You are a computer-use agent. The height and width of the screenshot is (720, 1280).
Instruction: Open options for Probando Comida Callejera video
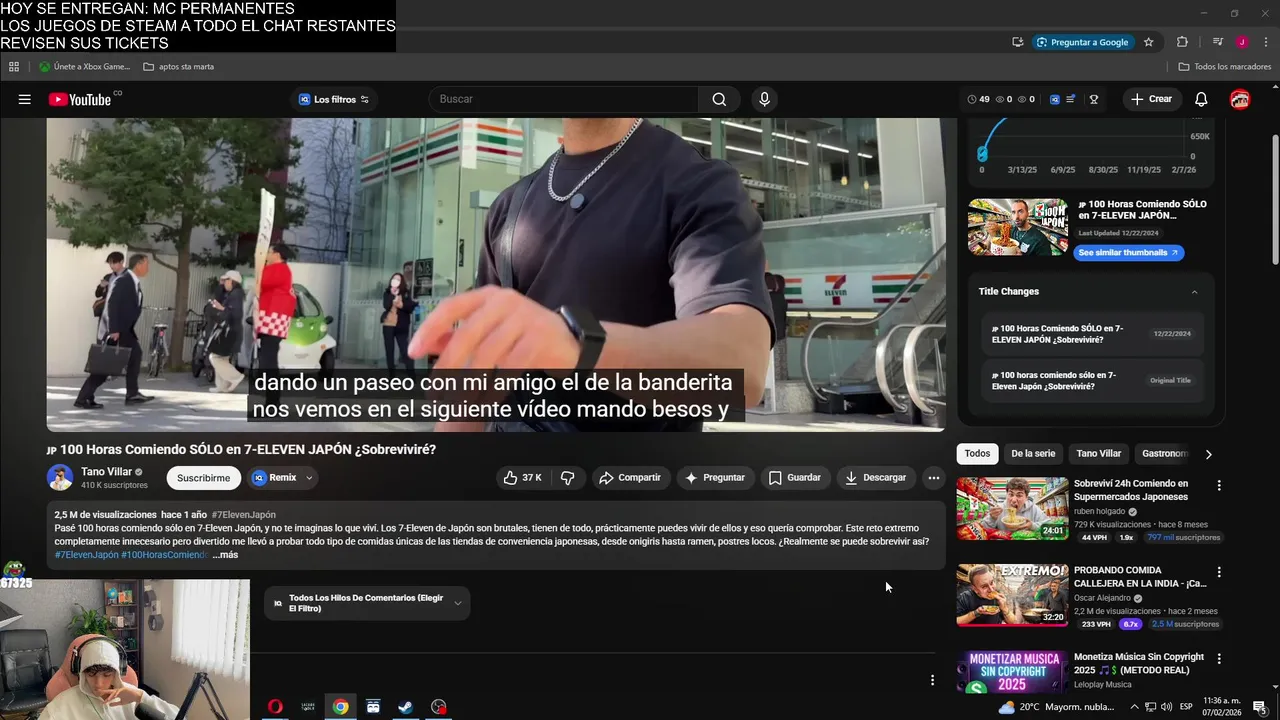click(x=1219, y=572)
